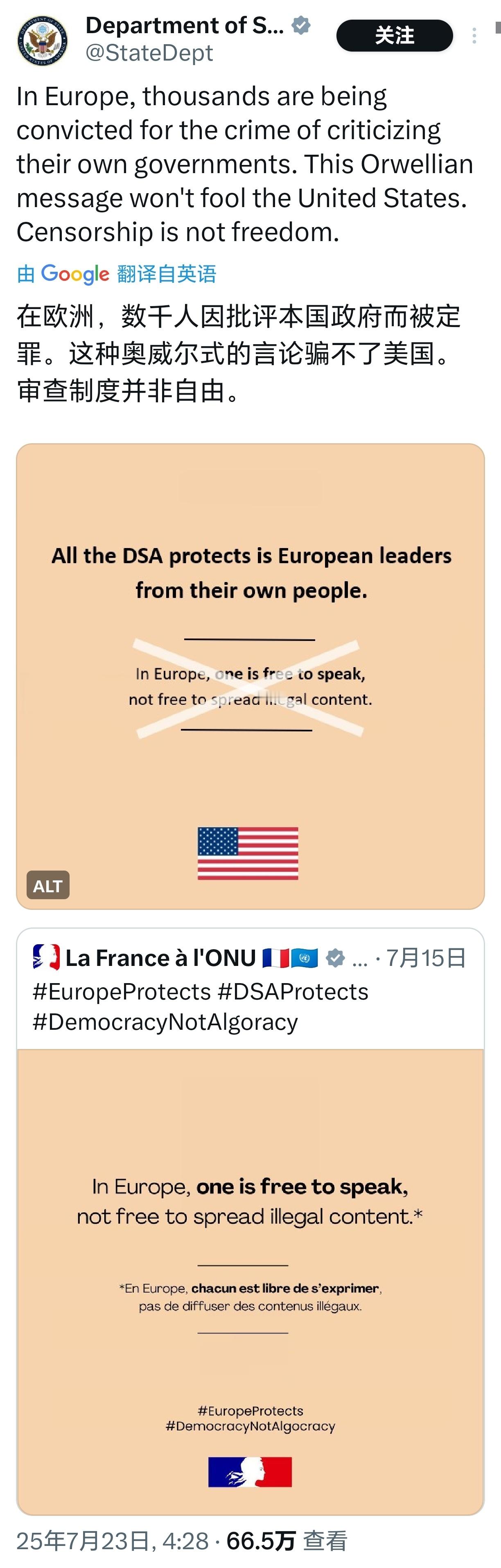This screenshot has height=1568, width=501.
Task: Show the ALT image description badge
Action: click(x=48, y=885)
